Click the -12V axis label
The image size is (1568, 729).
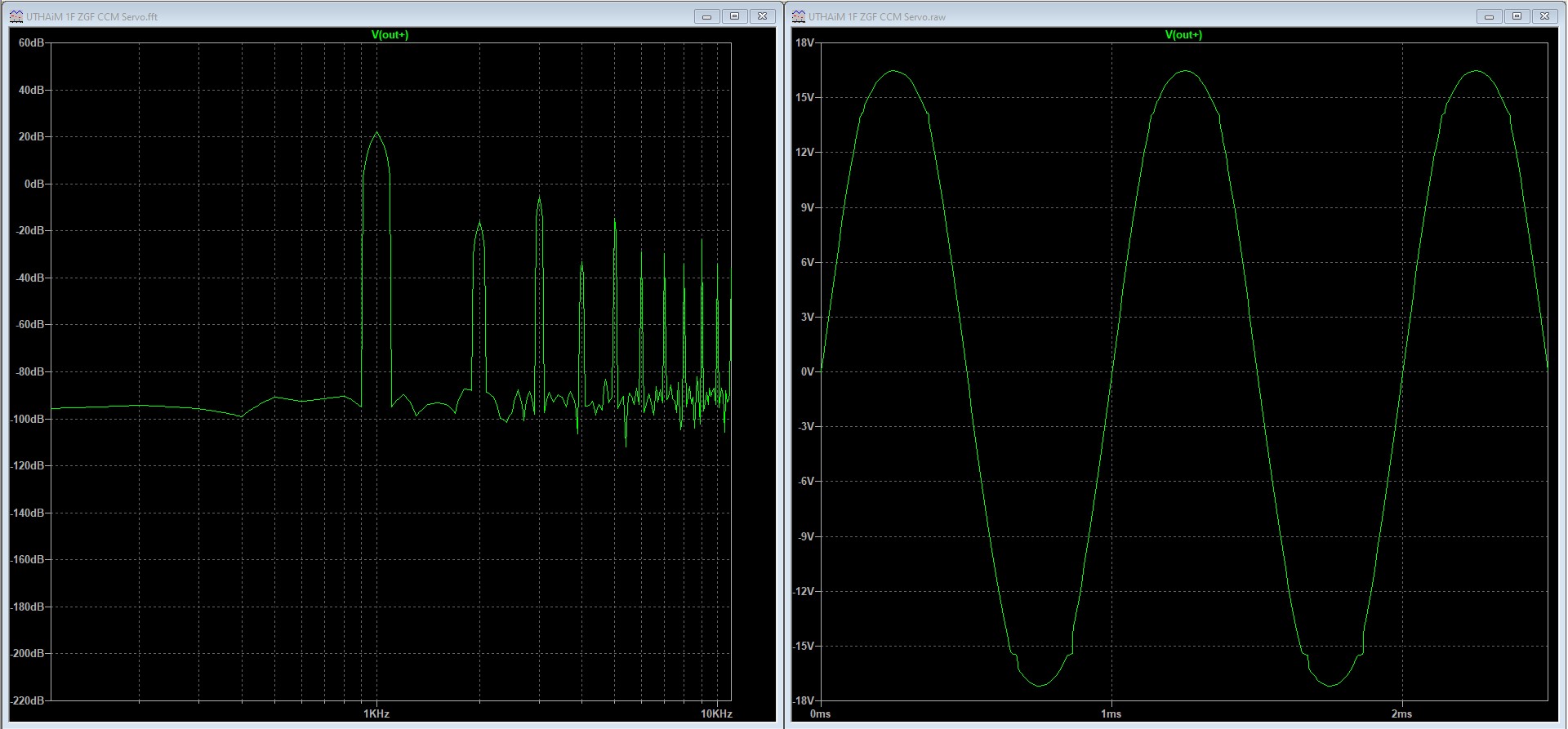click(804, 591)
